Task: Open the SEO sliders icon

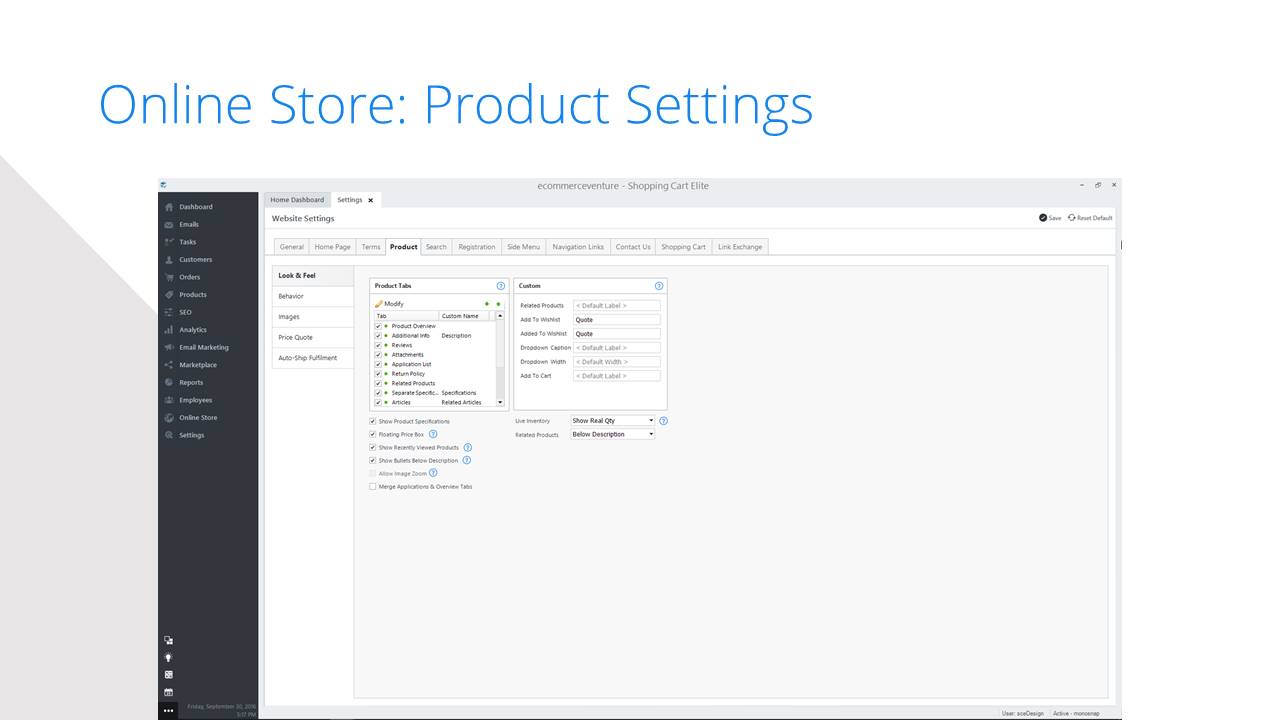Action: coord(169,312)
